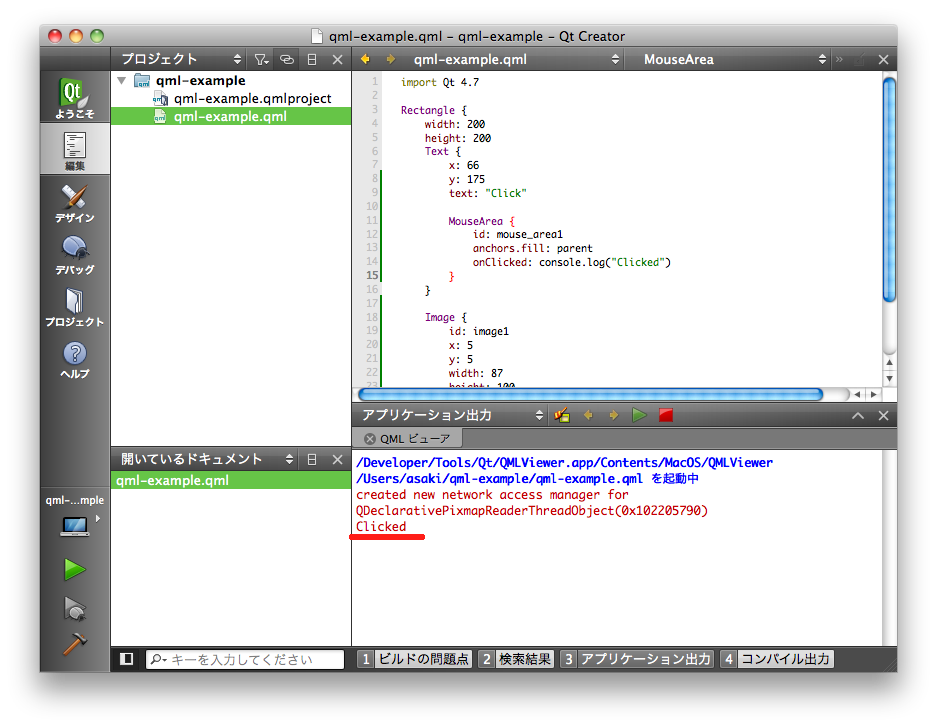Open the デバッグ debug mode
The image size is (937, 727).
[x=74, y=255]
